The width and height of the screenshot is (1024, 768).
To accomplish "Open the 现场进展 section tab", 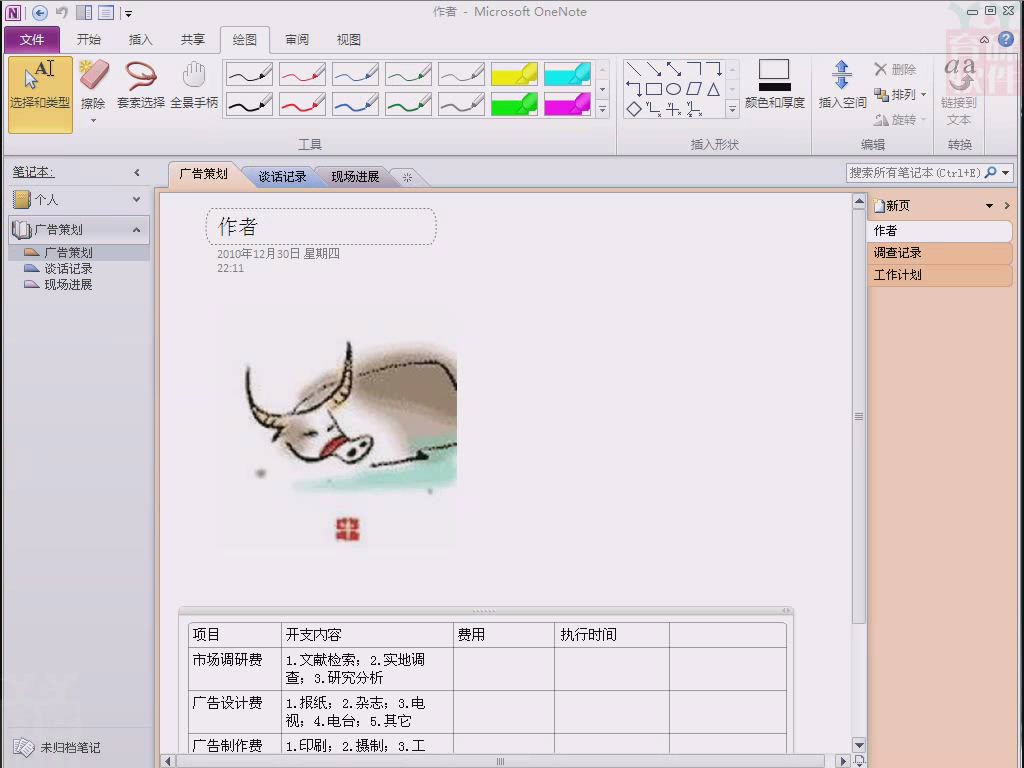I will tap(355, 176).
